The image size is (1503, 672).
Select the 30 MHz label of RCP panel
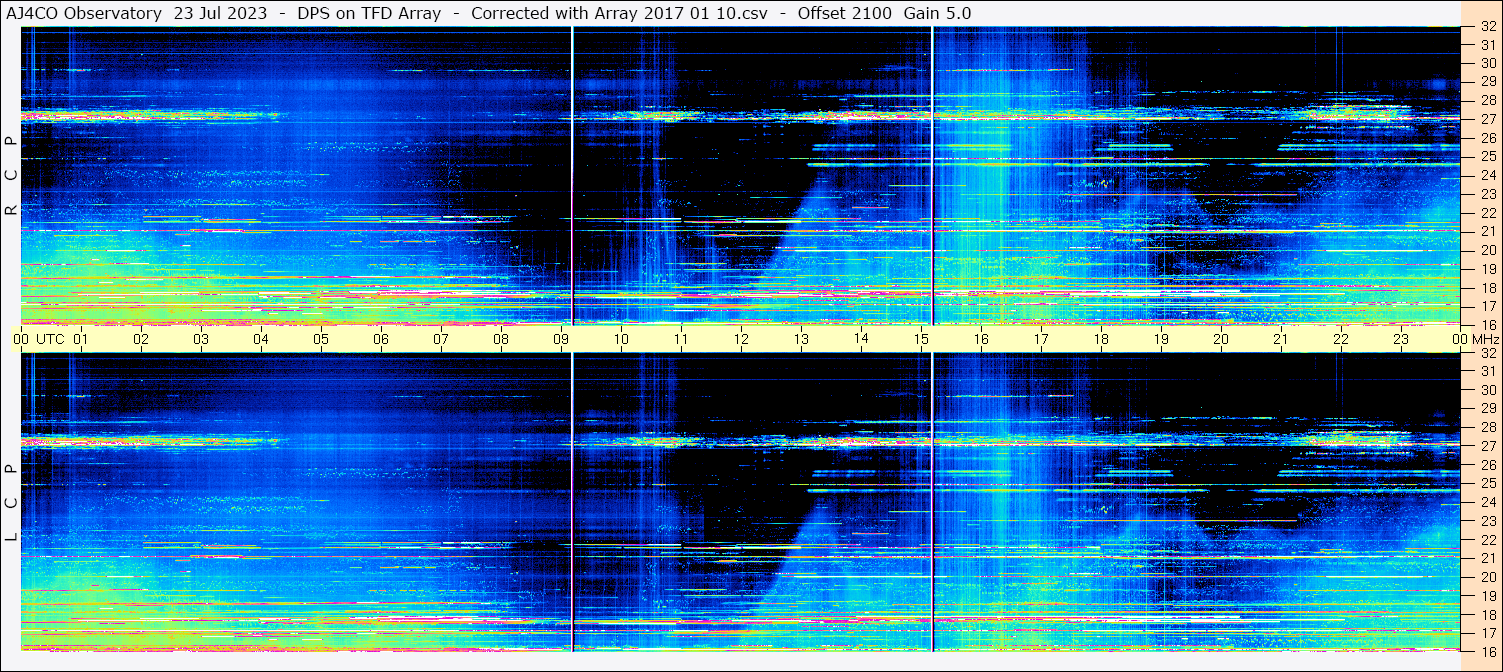click(1488, 62)
